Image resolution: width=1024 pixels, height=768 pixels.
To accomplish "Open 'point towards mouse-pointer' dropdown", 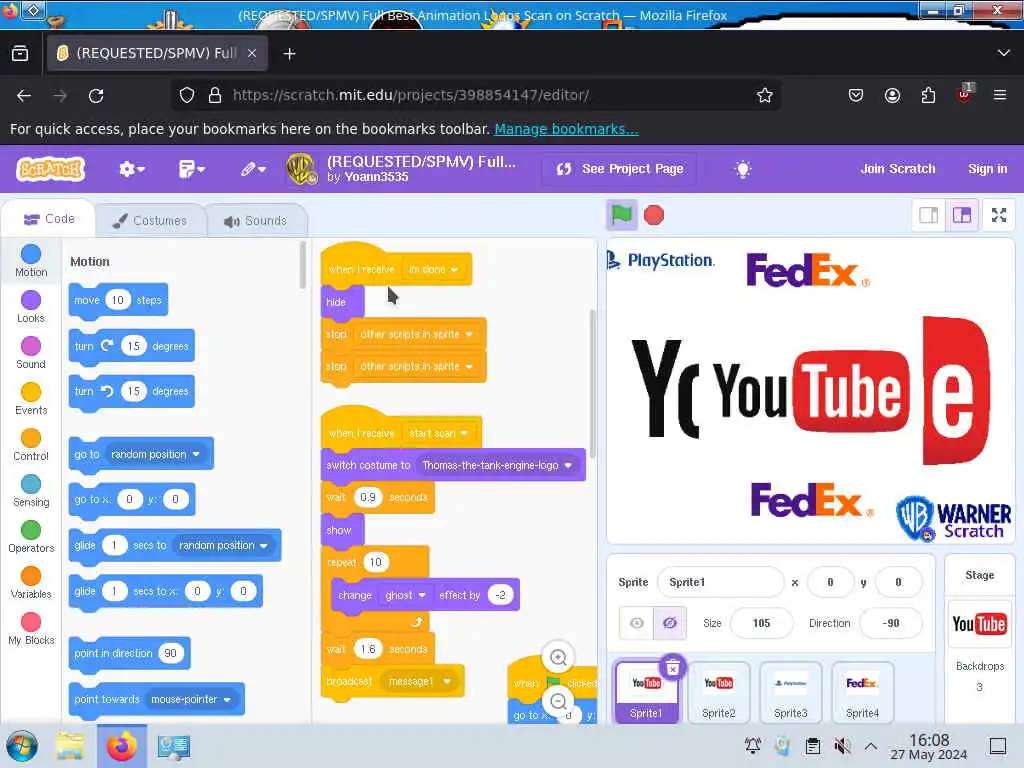I will tap(191, 699).
